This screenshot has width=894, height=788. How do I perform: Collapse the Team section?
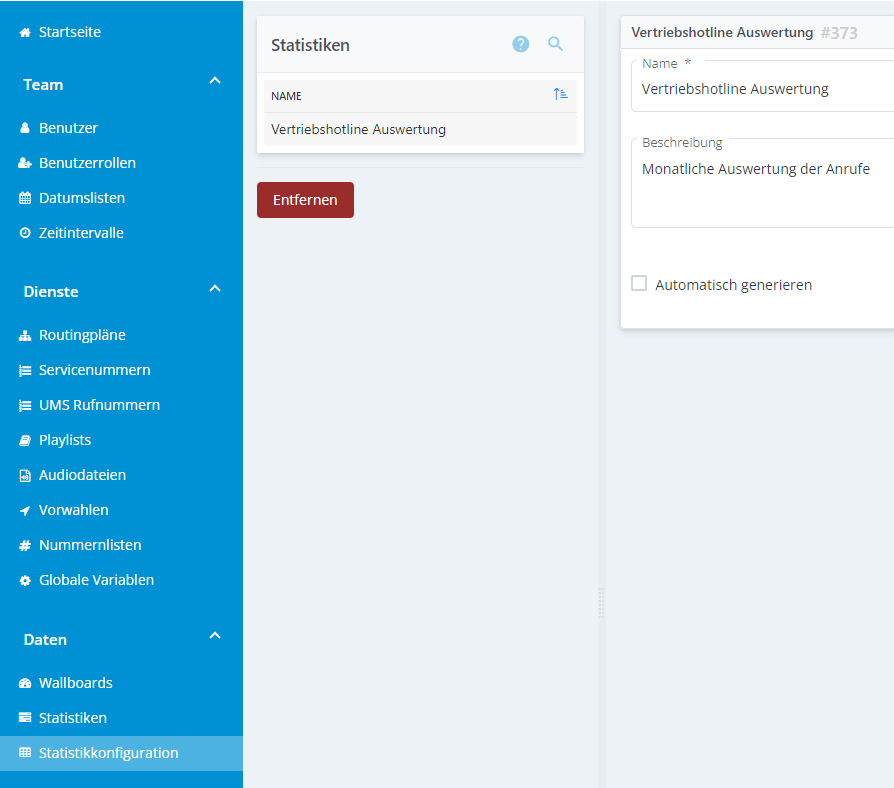tap(214, 81)
